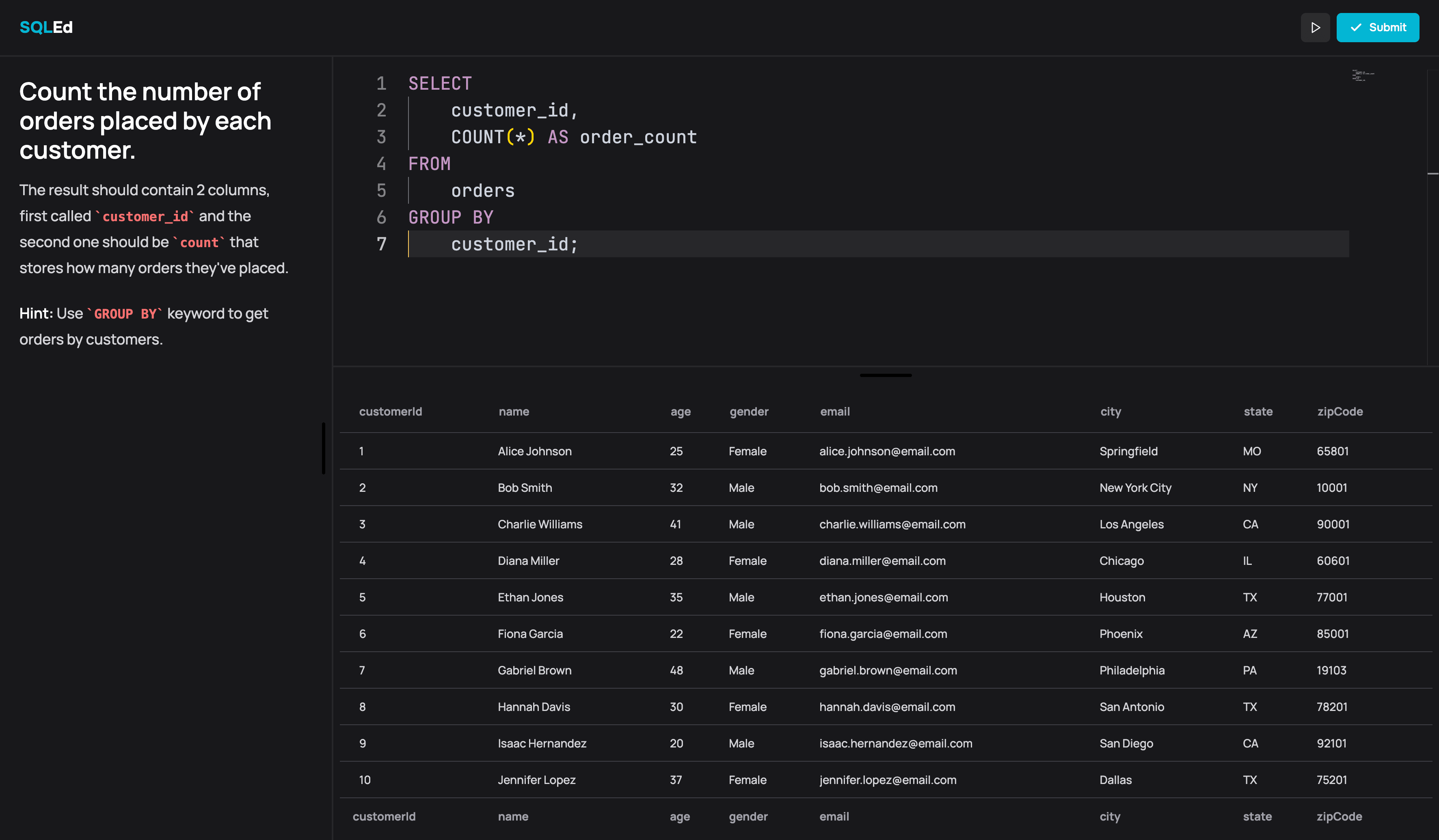
Task: Click alice.johnson@email.com cell
Action: (887, 451)
